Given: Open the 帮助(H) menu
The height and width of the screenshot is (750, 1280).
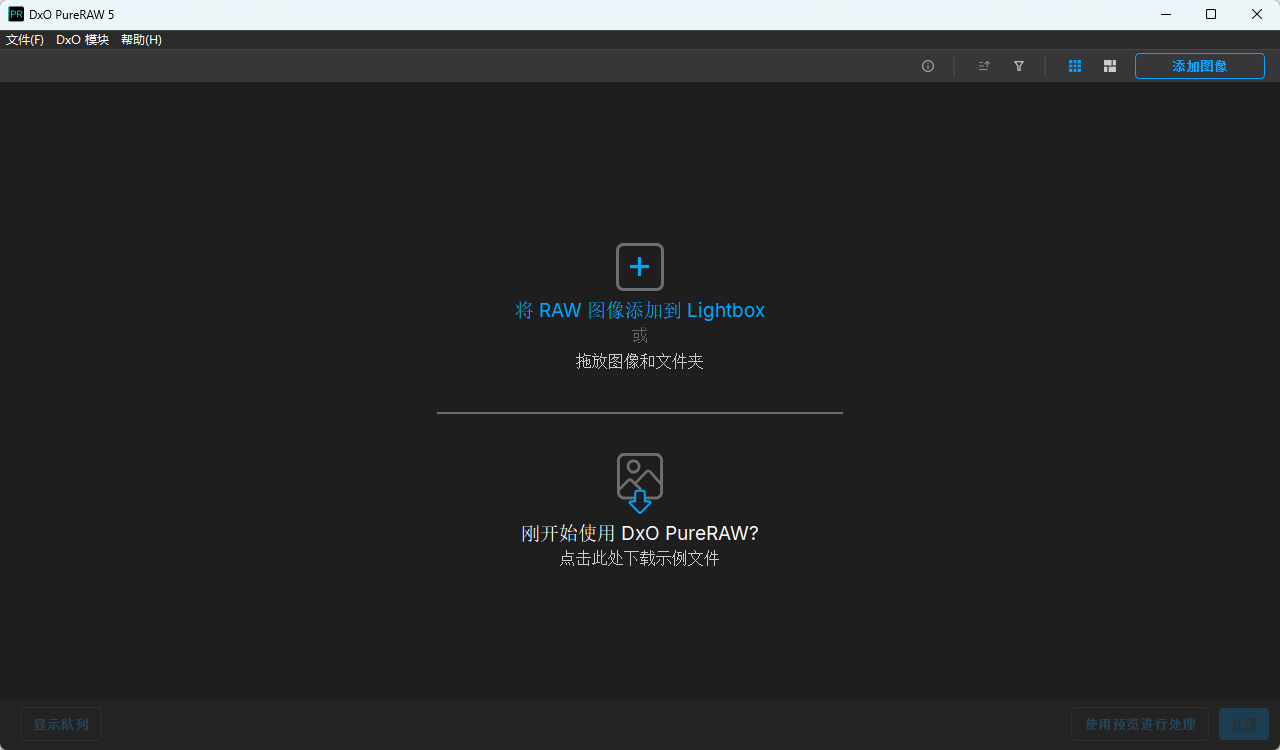Looking at the screenshot, I should pyautogui.click(x=141, y=40).
